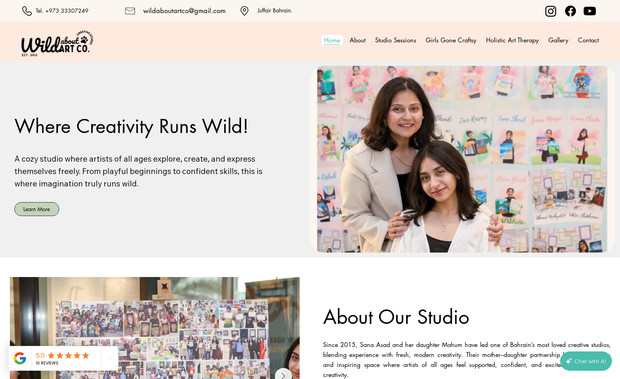This screenshot has height=379, width=620.
Task: Go to the Home menu item
Action: tap(332, 40)
